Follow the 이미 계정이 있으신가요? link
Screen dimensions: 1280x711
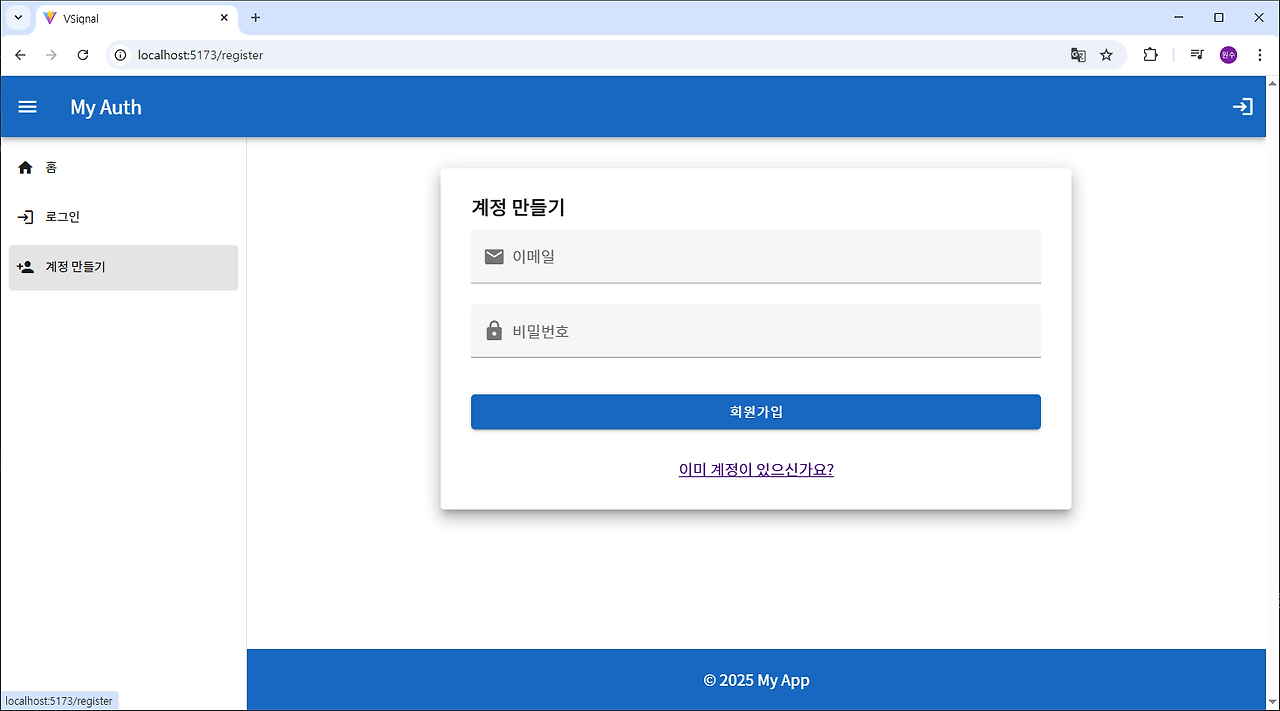[x=756, y=470]
